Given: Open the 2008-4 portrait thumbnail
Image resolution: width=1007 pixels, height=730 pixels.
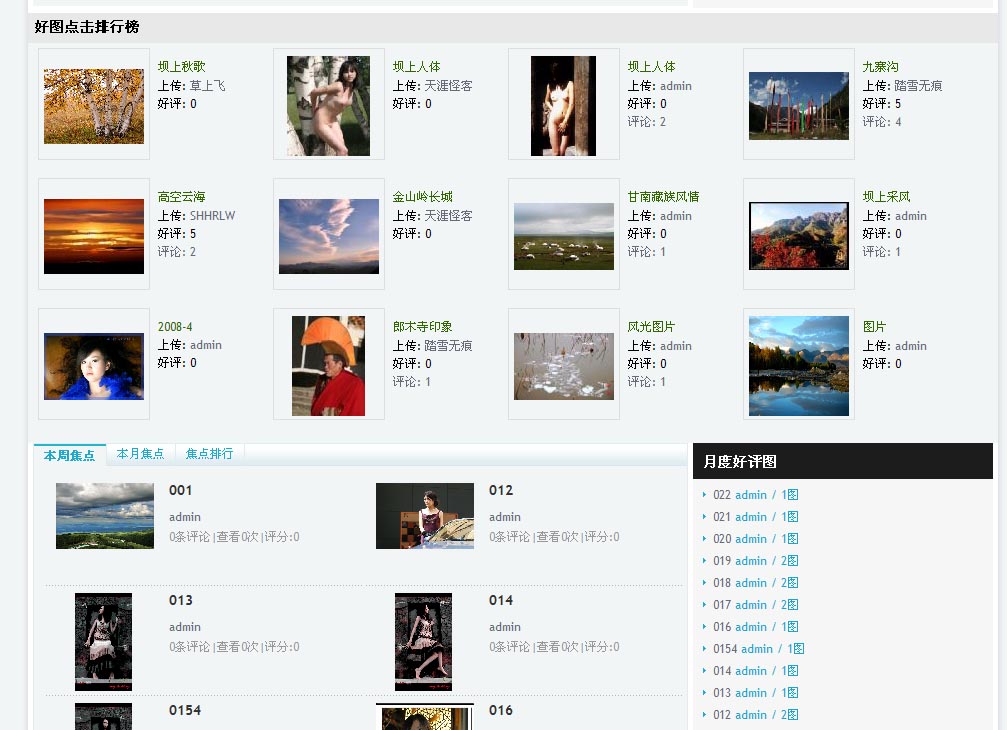Looking at the screenshot, I should point(94,367).
